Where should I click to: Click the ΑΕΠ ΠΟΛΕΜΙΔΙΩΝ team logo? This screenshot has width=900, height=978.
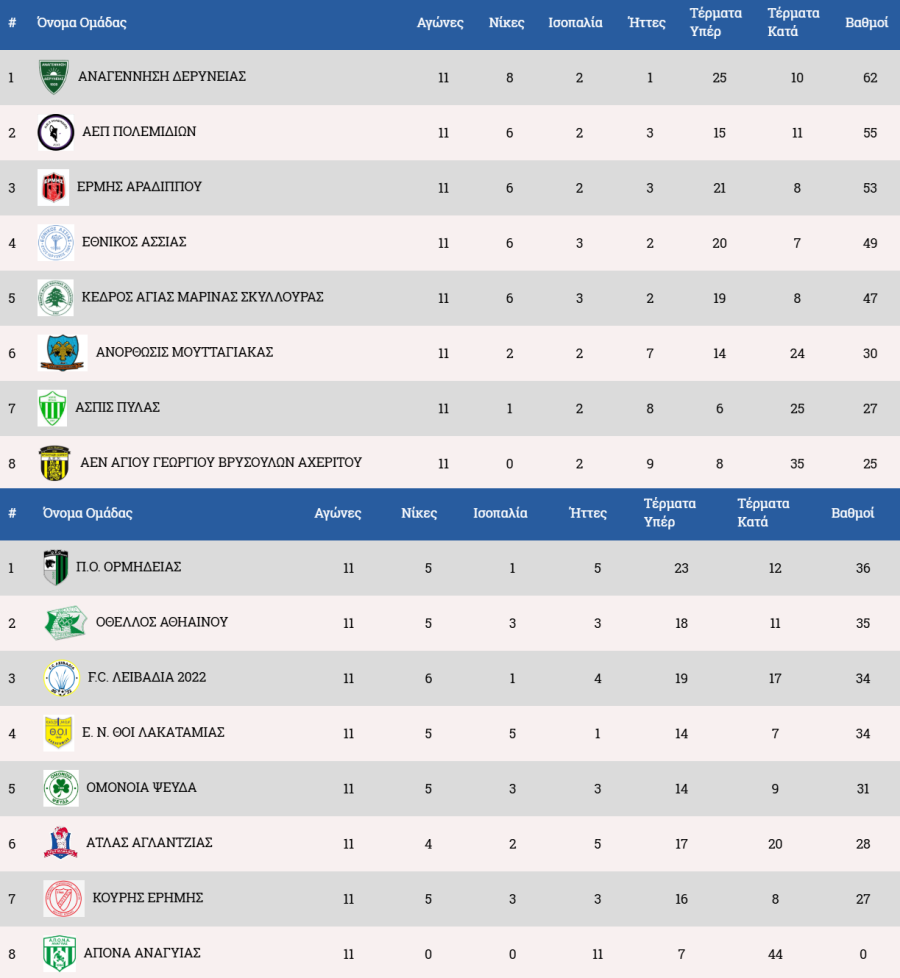pyautogui.click(x=55, y=132)
